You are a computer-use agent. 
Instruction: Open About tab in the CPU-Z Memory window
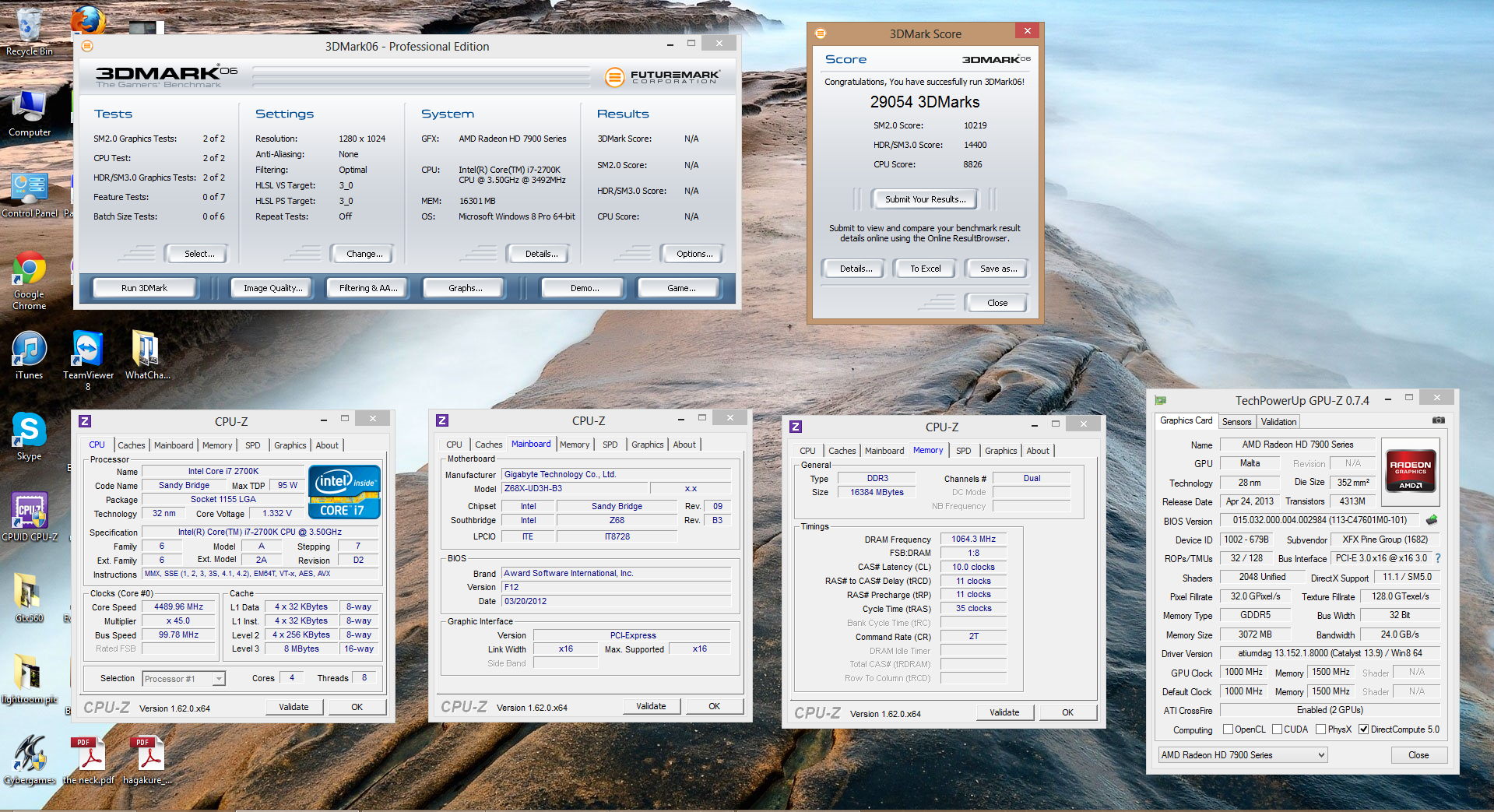(1037, 451)
